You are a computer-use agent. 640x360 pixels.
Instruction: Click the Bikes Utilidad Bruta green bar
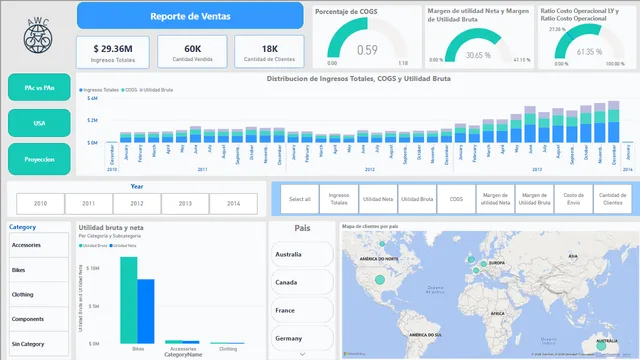tap(129, 300)
